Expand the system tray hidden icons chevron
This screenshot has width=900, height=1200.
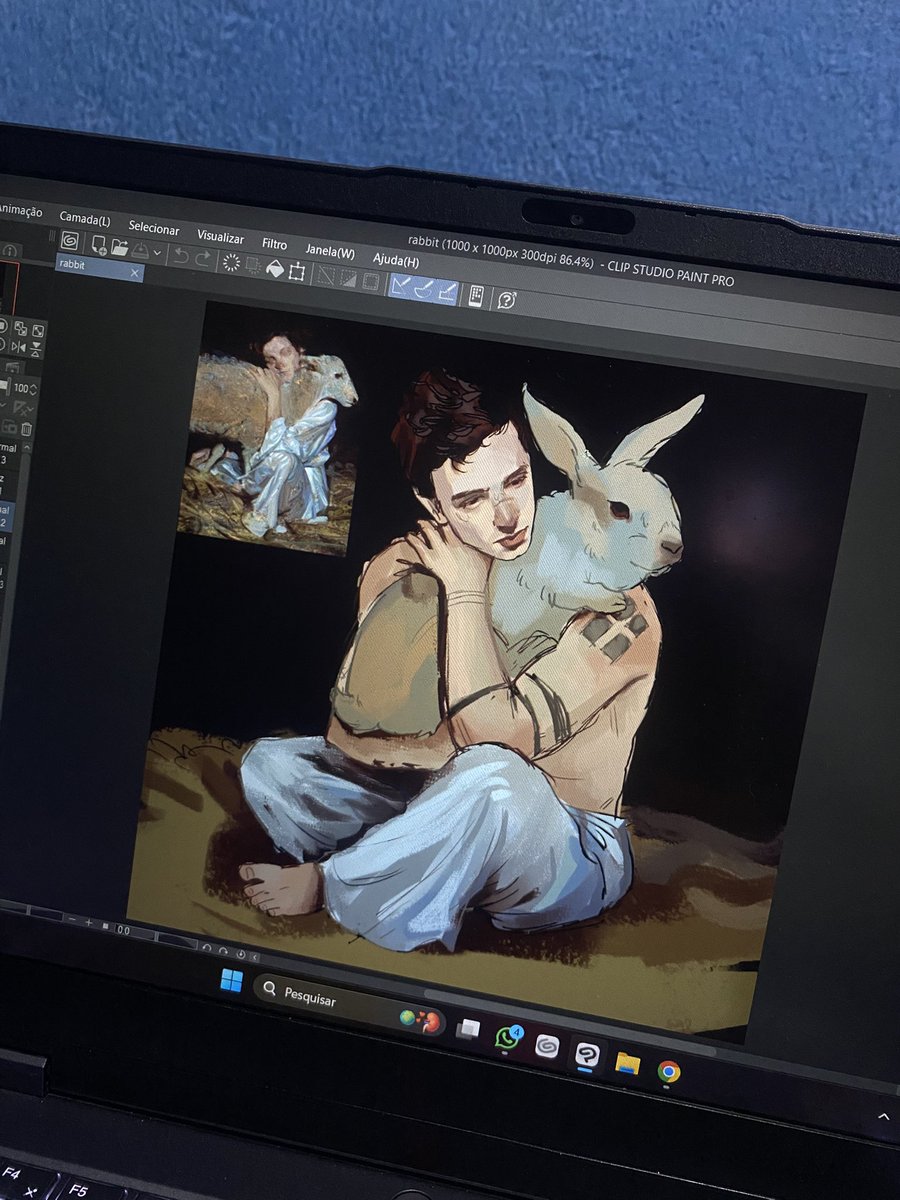click(884, 1117)
